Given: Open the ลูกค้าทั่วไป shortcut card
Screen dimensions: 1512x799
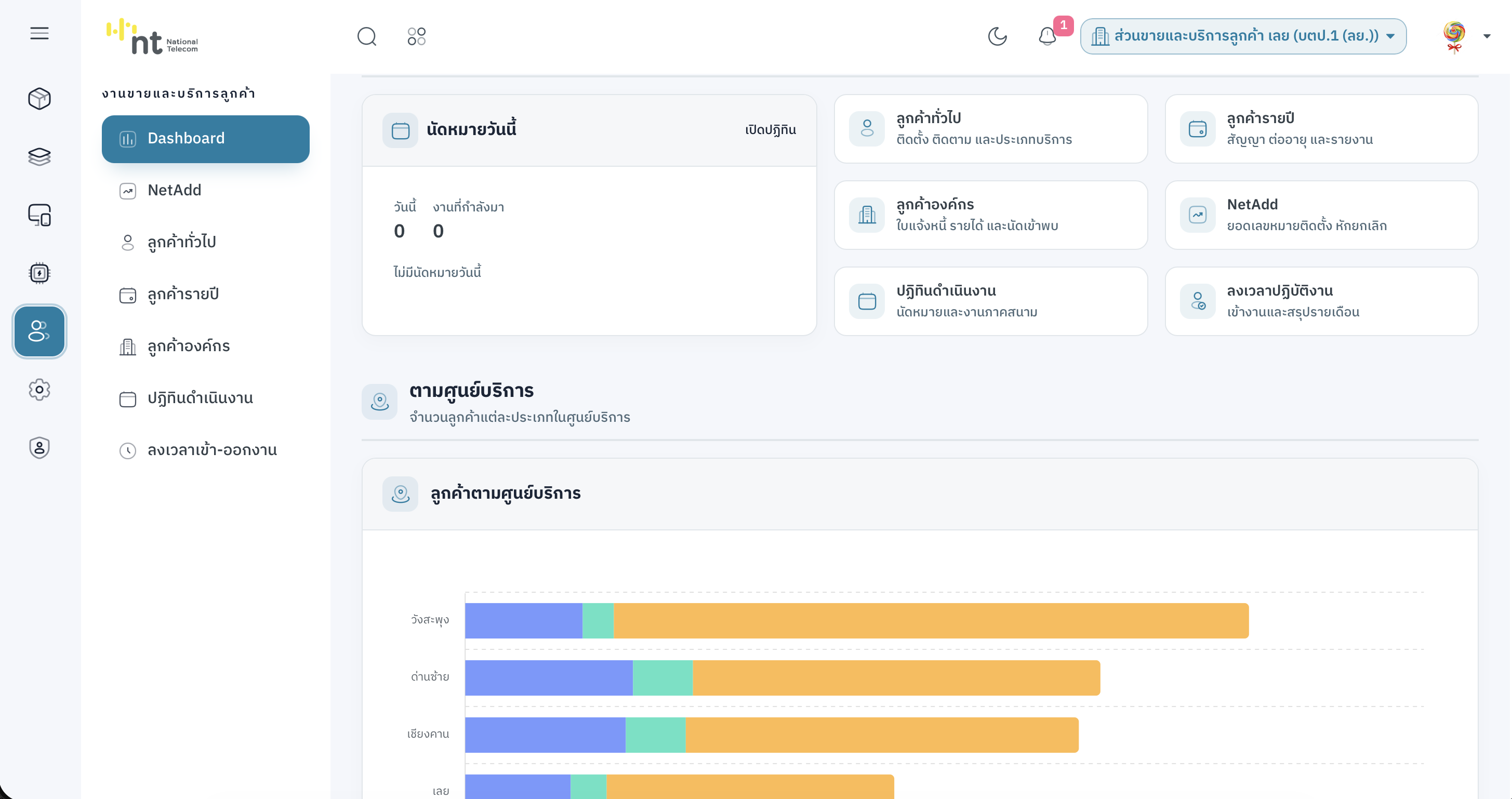Looking at the screenshot, I should (991, 128).
